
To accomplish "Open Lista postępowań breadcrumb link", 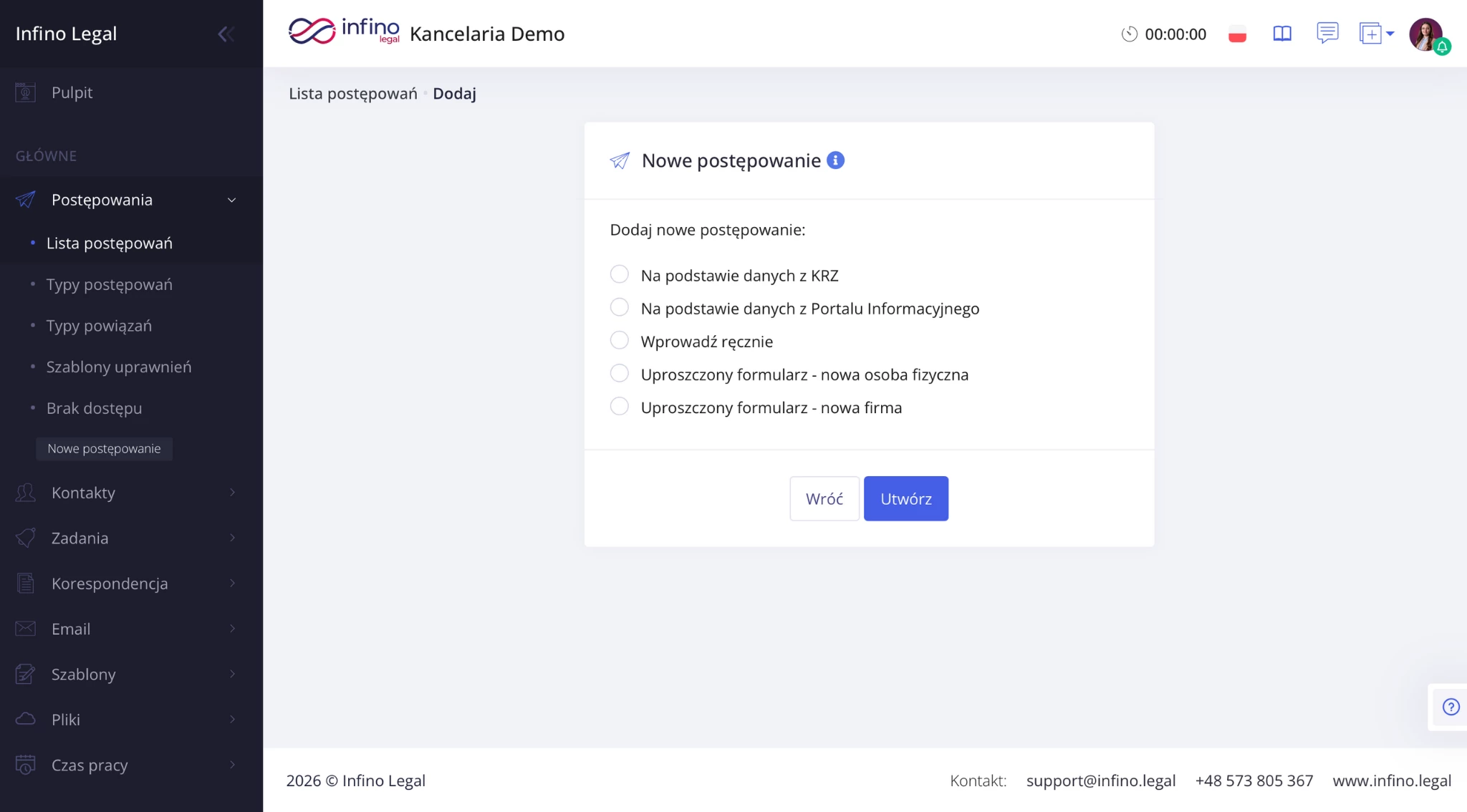I will click(x=352, y=94).
